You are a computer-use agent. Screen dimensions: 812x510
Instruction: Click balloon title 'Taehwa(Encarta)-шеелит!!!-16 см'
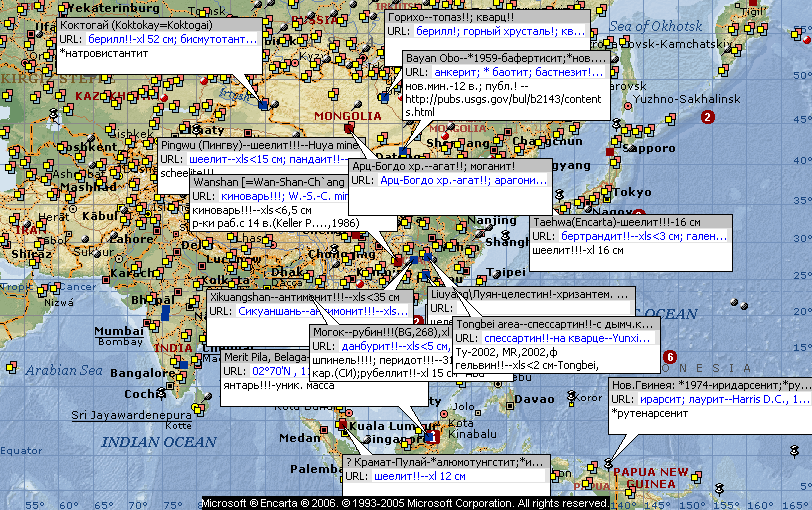coord(617,222)
